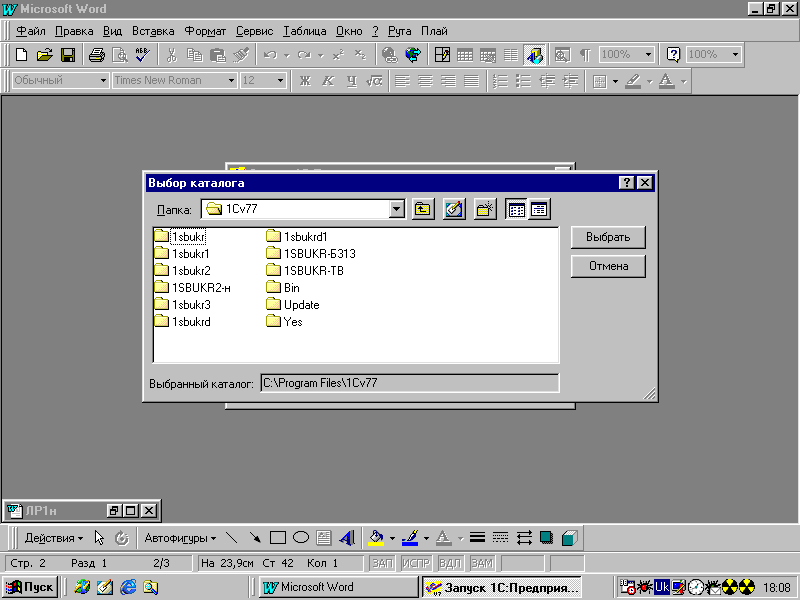Click the Выбрать button

pos(608,237)
